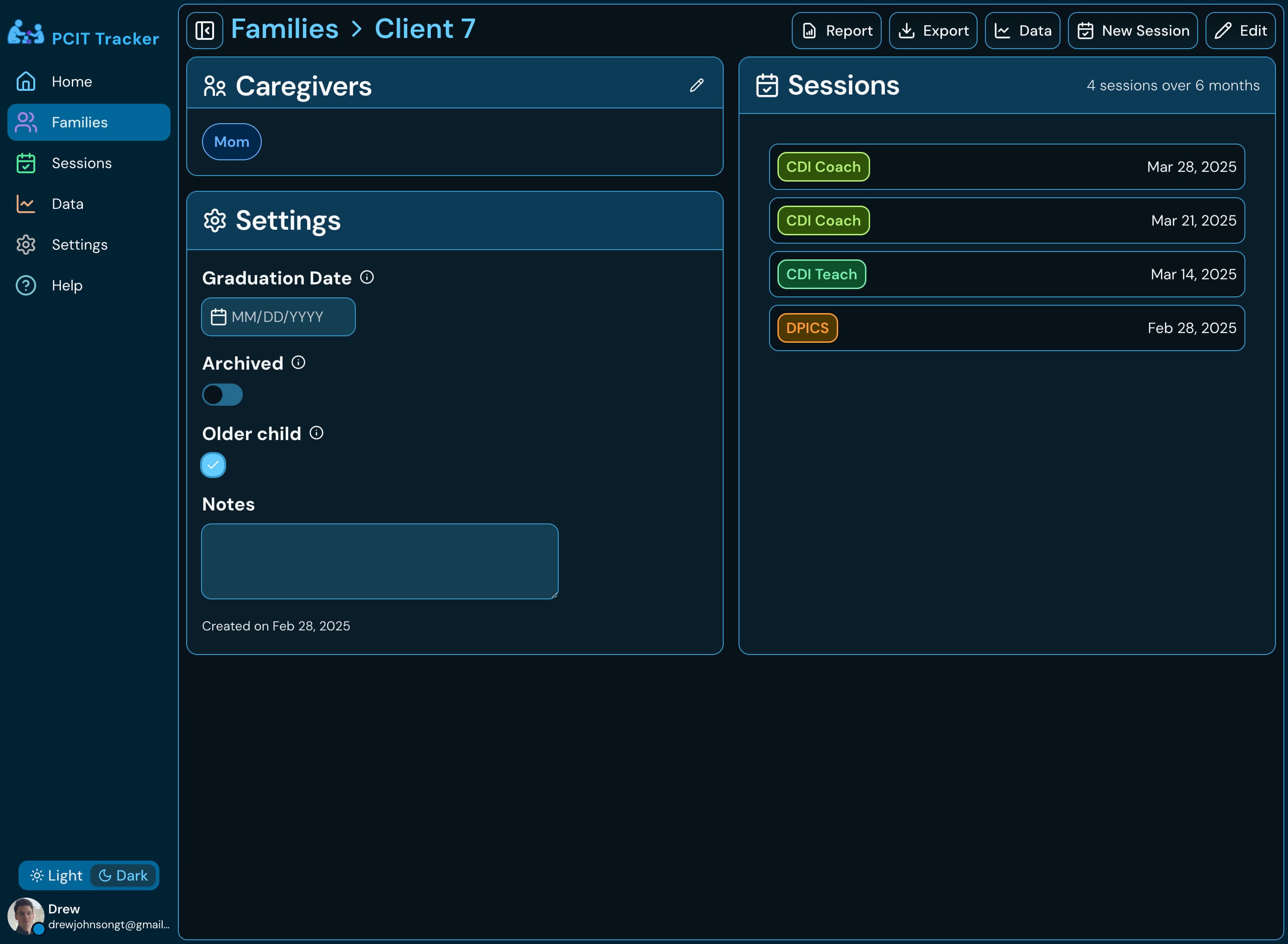The height and width of the screenshot is (944, 1288).
Task: Go to Help in sidebar
Action: click(67, 285)
